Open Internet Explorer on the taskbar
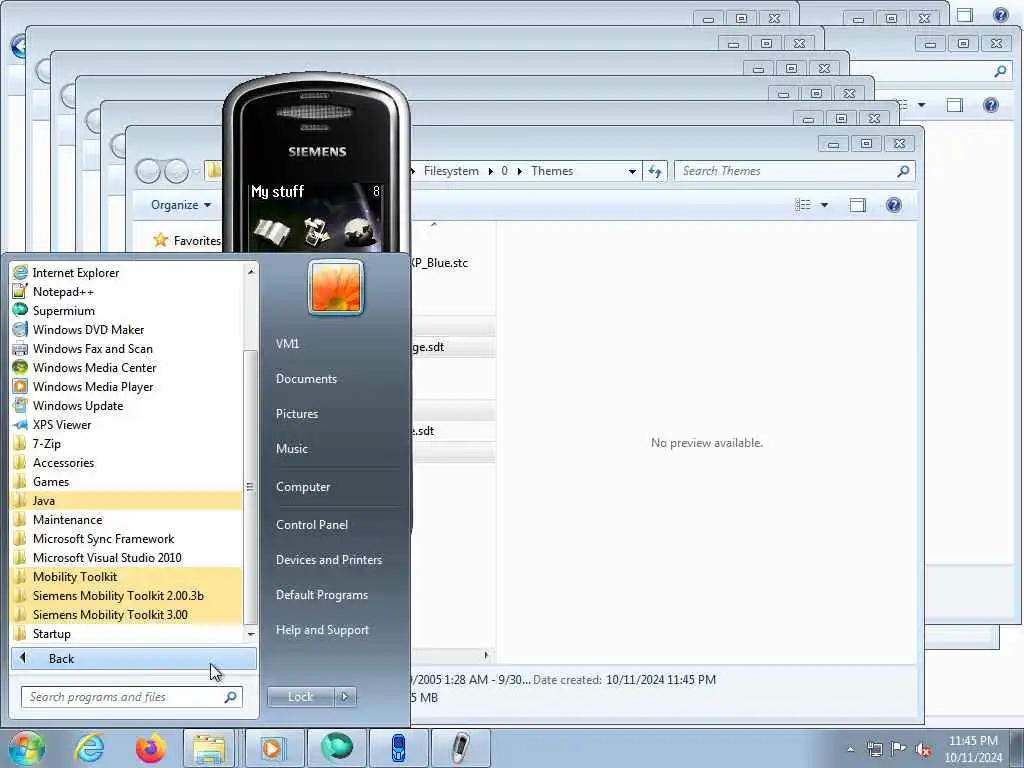This screenshot has width=1024, height=768. point(89,748)
